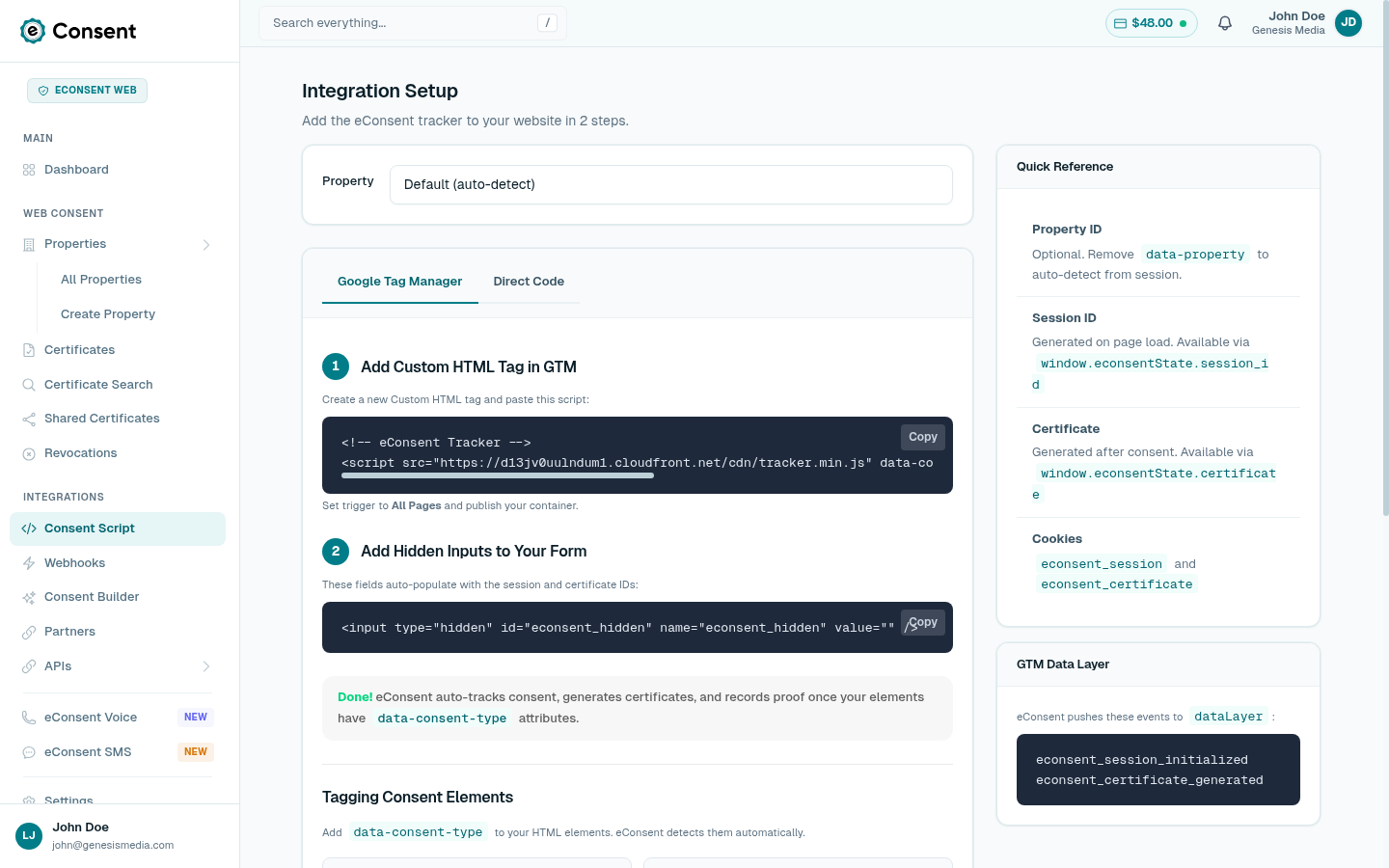Click the eConsent logo icon
The width and height of the screenshot is (1389, 868).
(33, 31)
